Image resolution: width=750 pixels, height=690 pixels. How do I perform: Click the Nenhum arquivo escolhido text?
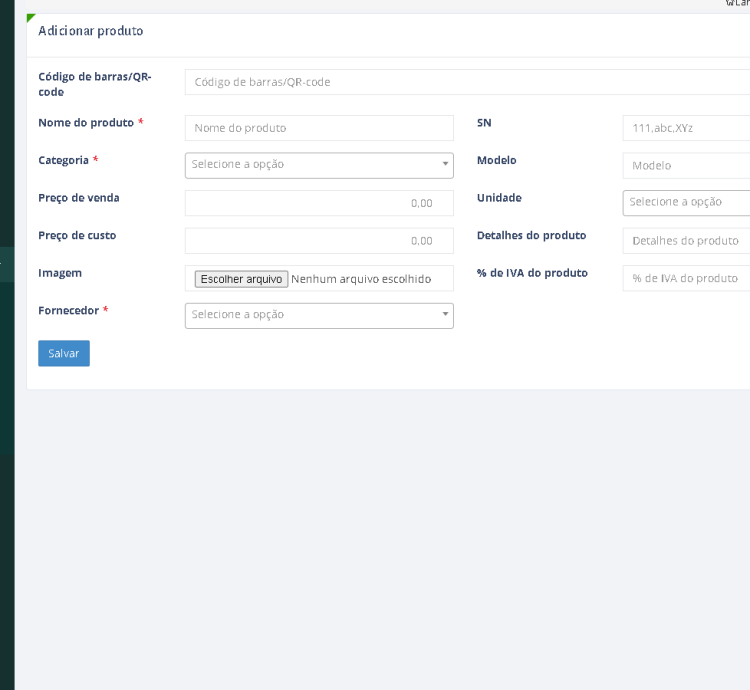pos(360,279)
